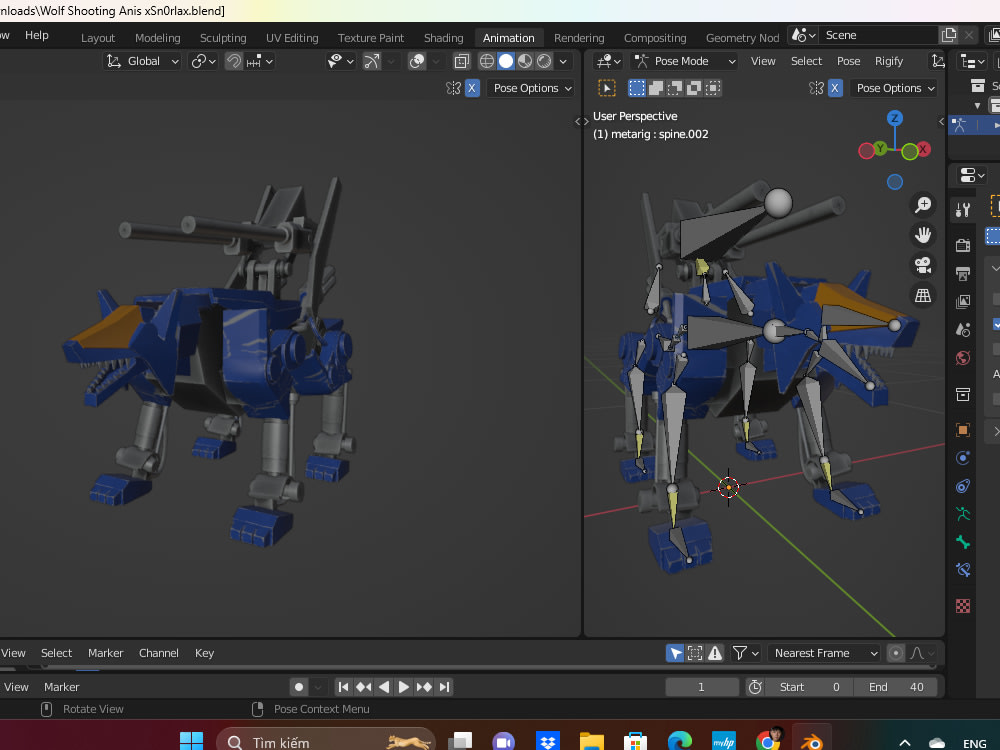The width and height of the screenshot is (1000, 750).
Task: Toggle proportional editing in dope sheet
Action: click(x=896, y=652)
